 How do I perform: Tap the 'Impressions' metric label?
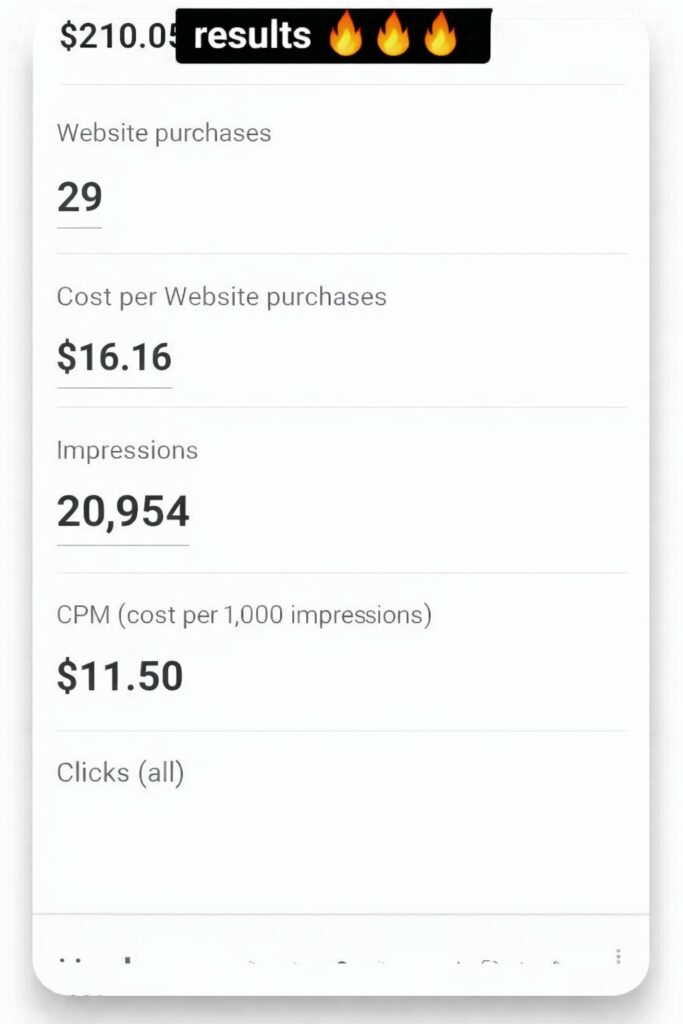pos(127,450)
